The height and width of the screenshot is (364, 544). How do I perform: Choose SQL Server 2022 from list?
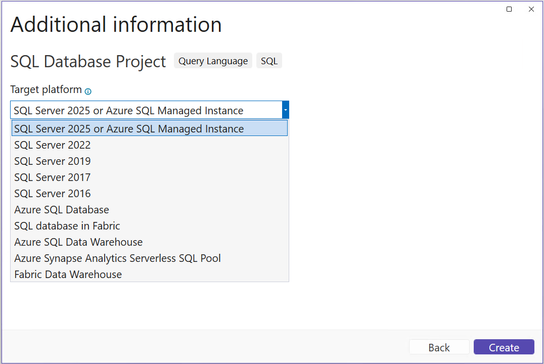click(x=150, y=145)
